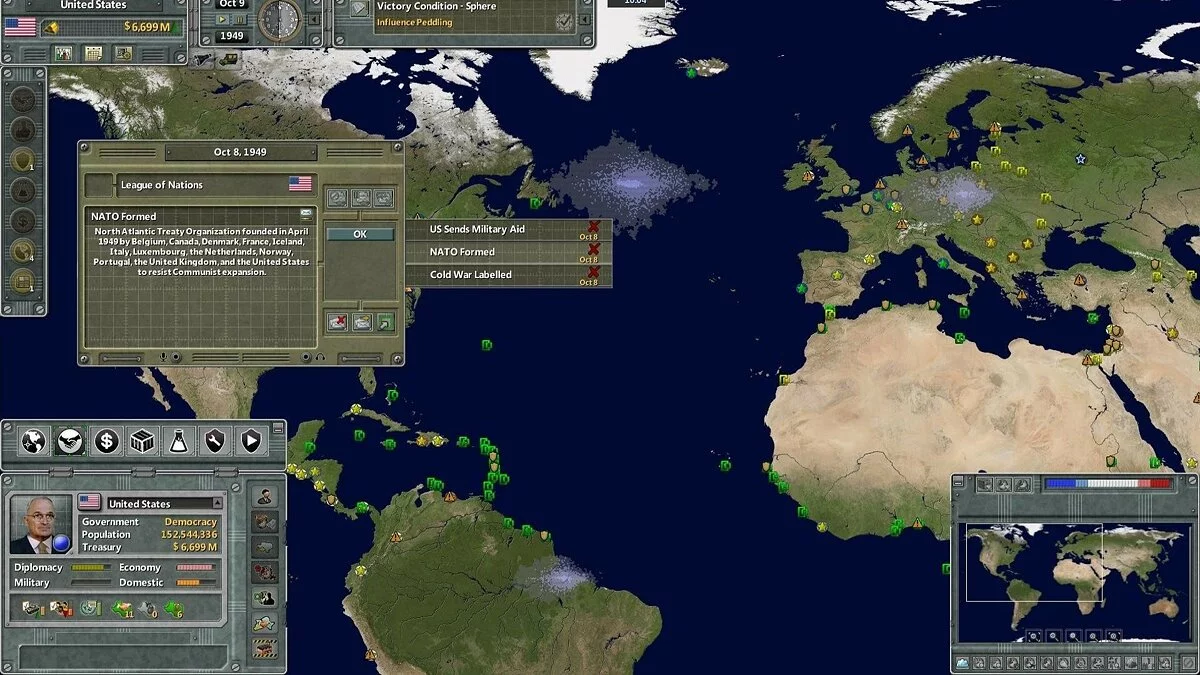The height and width of the screenshot is (675, 1200).
Task: Click the Moscow star on the map
Action: (x=1080, y=159)
